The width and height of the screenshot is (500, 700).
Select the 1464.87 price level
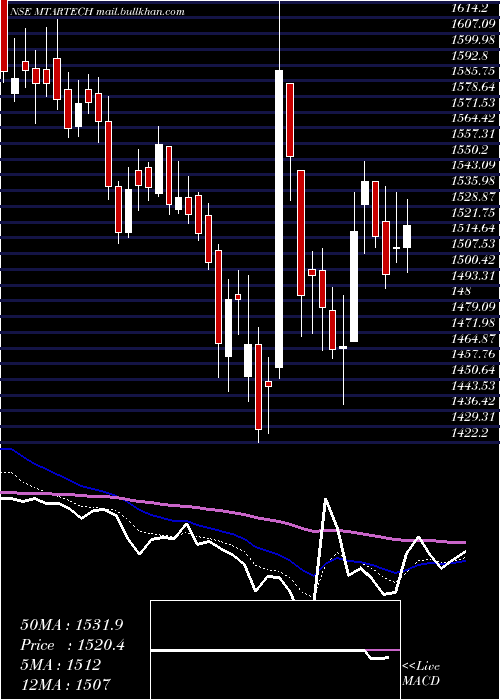[x=473, y=338]
